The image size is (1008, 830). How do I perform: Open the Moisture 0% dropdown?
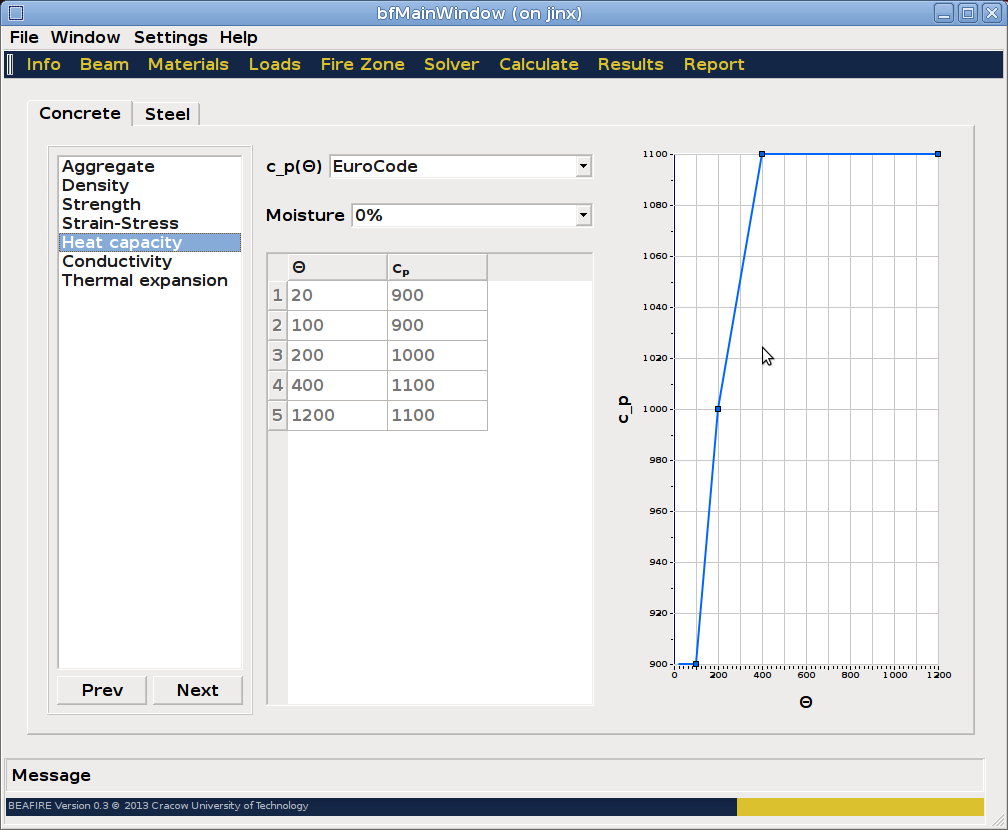pos(583,216)
